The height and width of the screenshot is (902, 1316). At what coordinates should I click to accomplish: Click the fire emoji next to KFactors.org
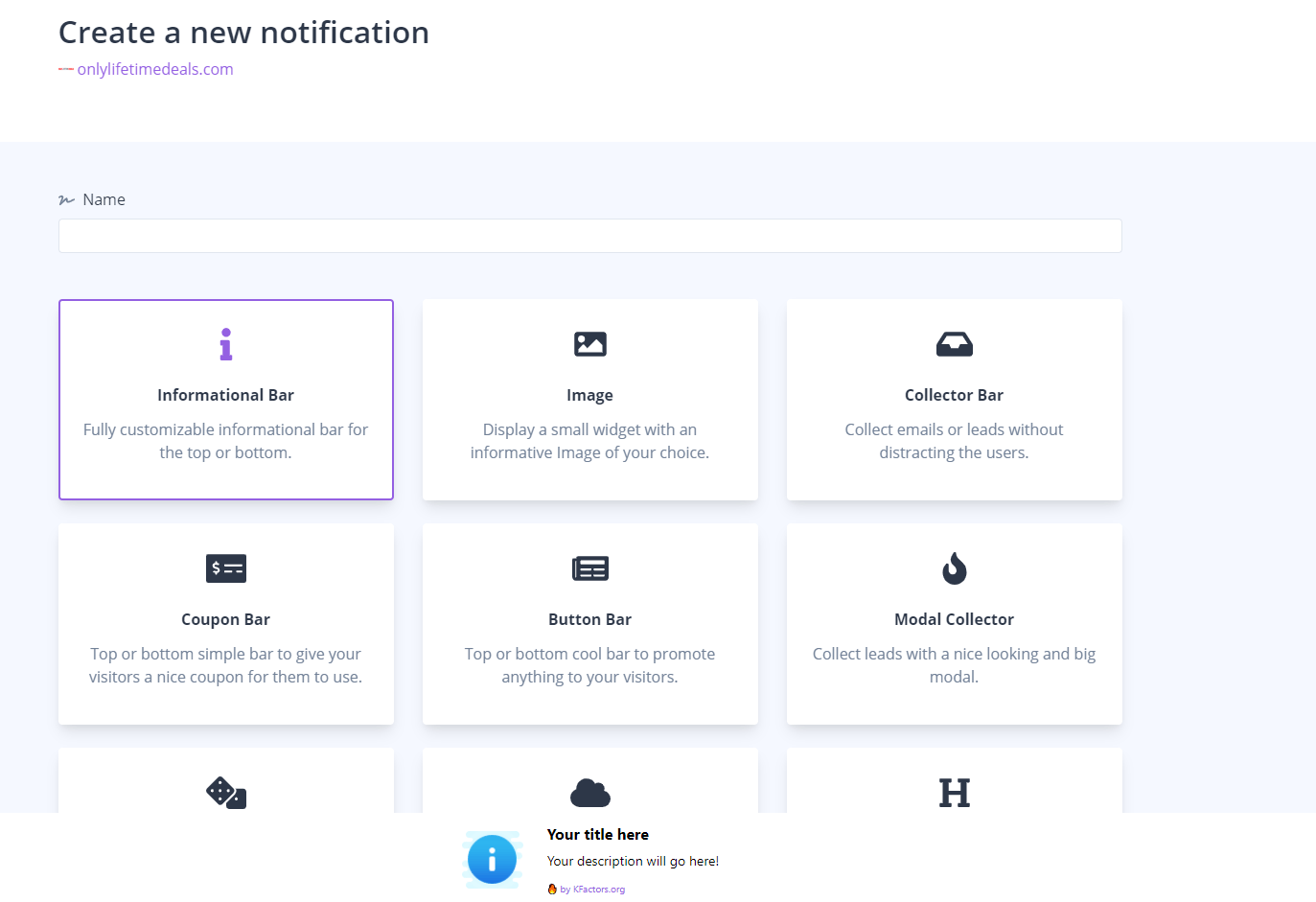pyautogui.click(x=553, y=889)
